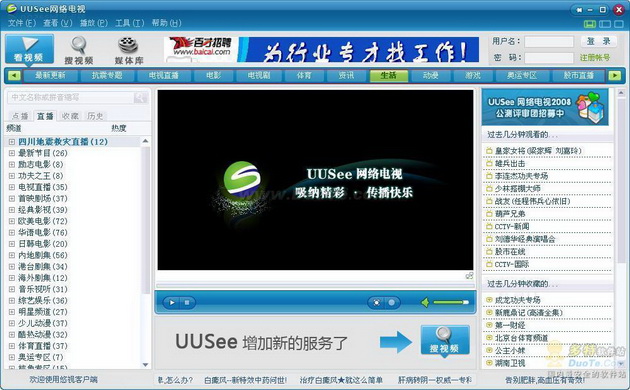The height and width of the screenshot is (390, 630).
Task: Start playback with the play button
Action: [x=172, y=302]
